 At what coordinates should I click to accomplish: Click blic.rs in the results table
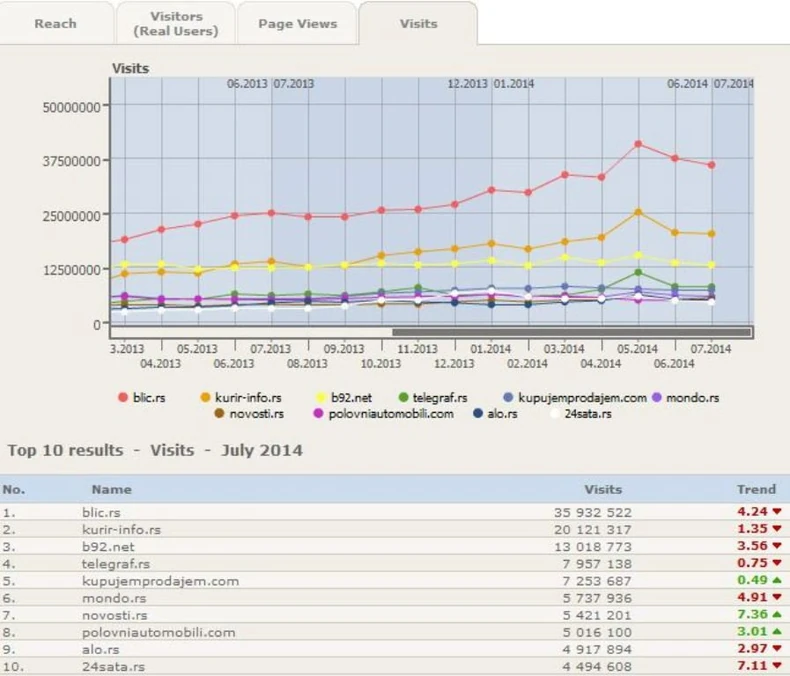click(x=102, y=512)
